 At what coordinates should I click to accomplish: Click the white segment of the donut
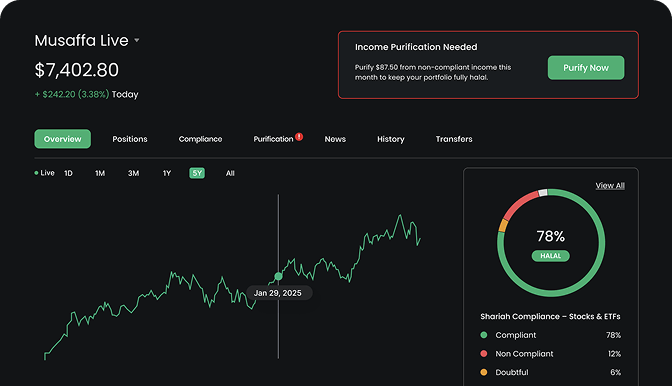pyautogui.click(x=543, y=193)
